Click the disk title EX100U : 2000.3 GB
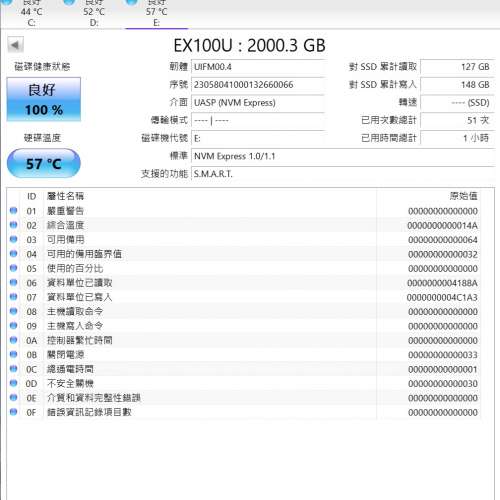 (x=249, y=45)
